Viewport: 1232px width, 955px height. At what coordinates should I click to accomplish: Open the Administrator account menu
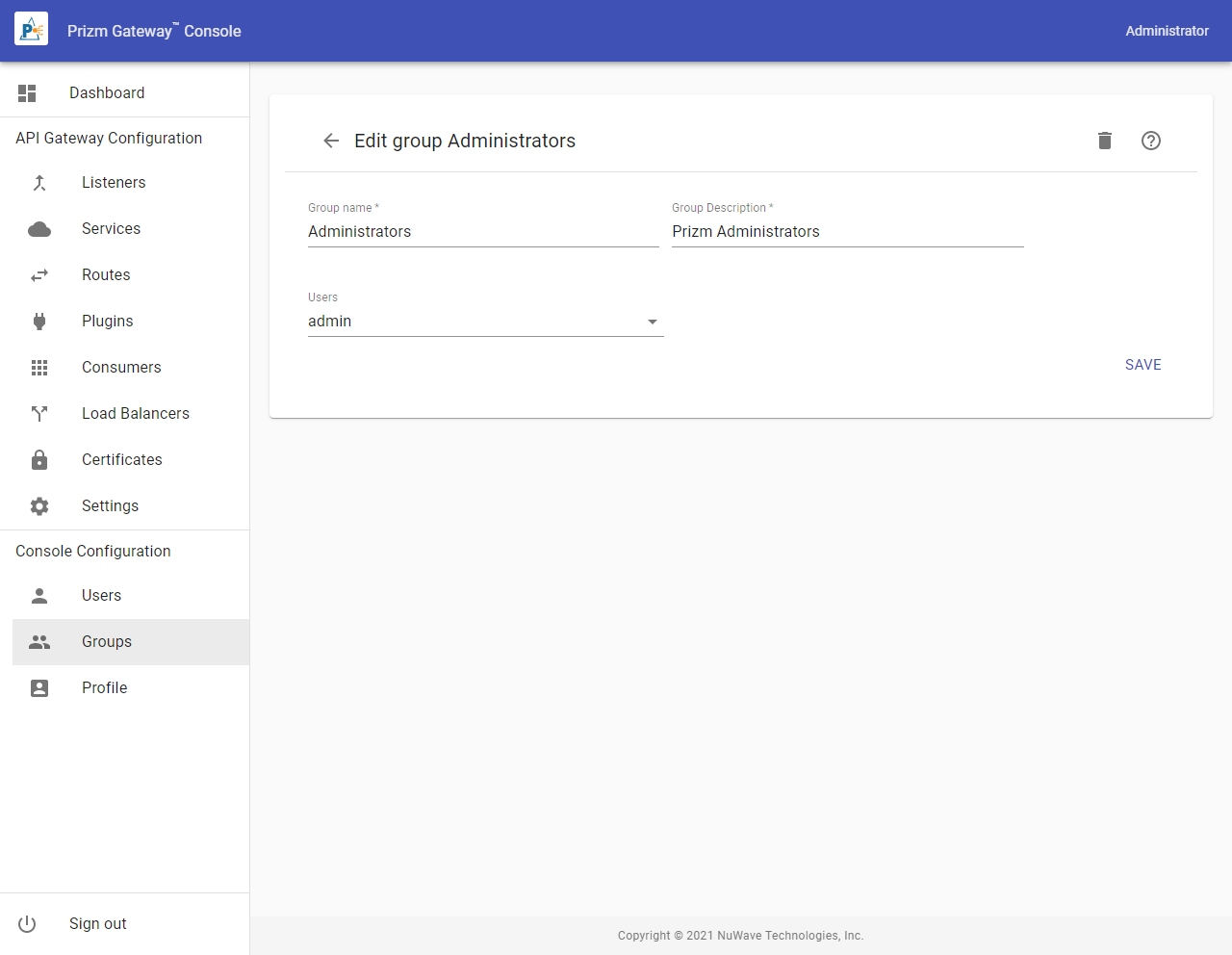tap(1167, 31)
